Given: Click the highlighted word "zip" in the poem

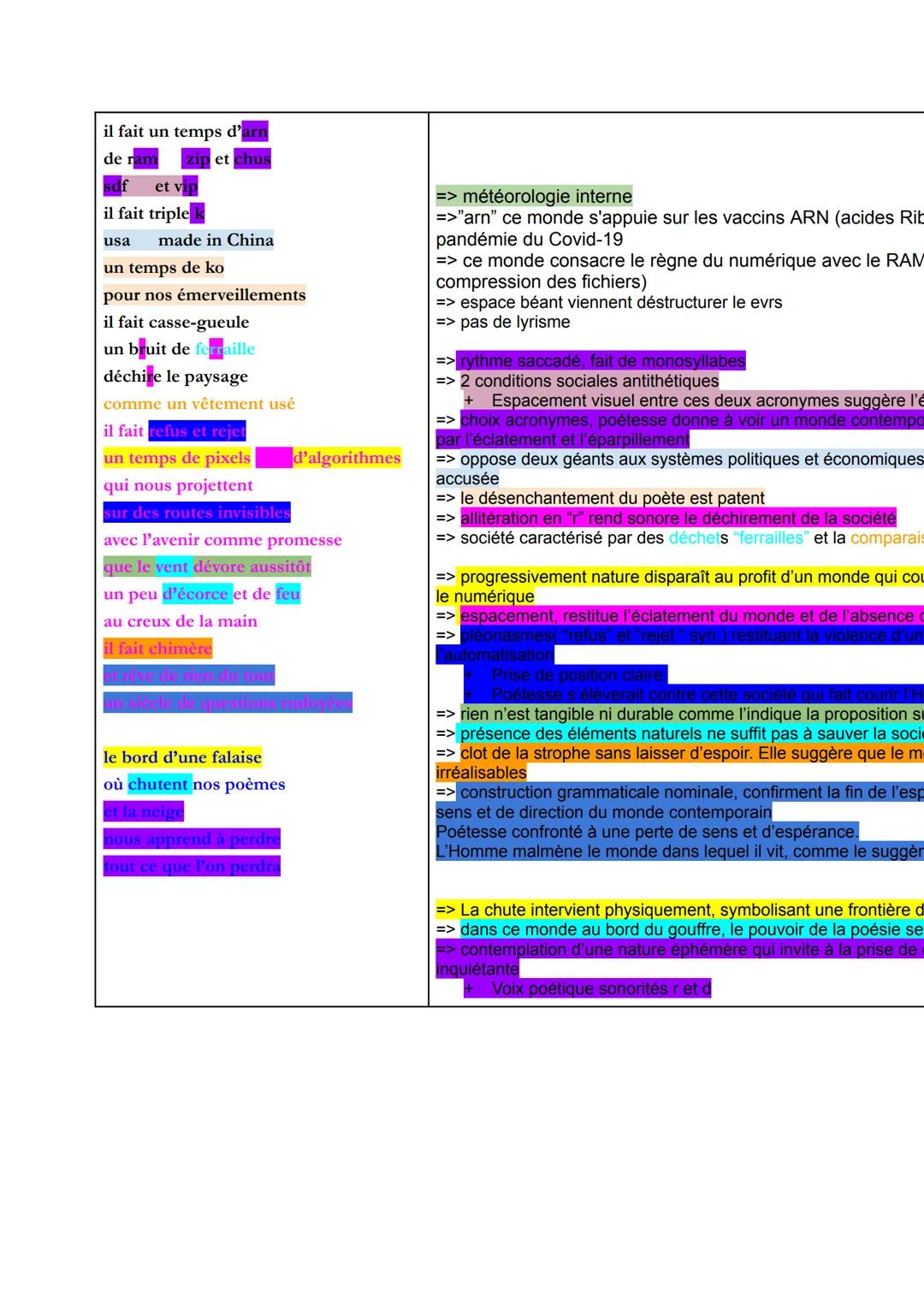Looking at the screenshot, I should click(x=197, y=159).
